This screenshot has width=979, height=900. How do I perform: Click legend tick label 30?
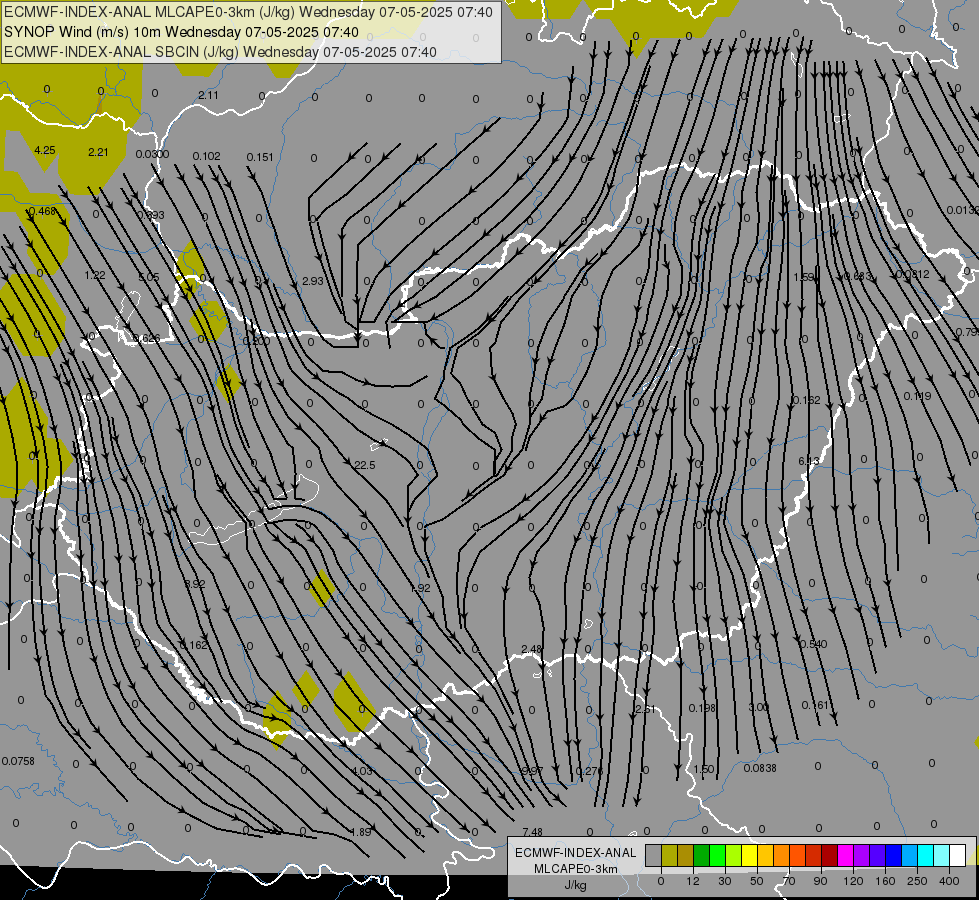tap(724, 881)
